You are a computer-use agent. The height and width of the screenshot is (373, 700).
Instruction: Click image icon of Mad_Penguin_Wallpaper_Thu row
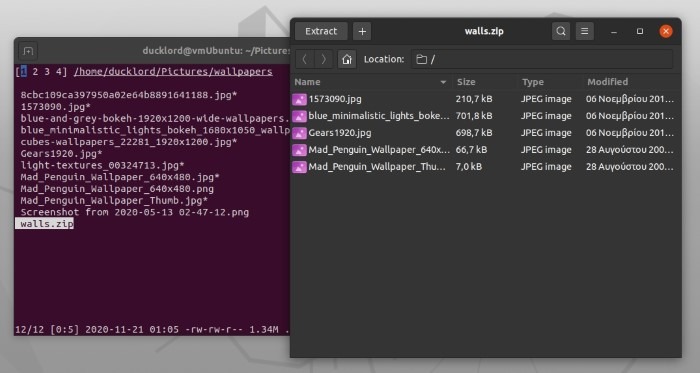[299, 167]
